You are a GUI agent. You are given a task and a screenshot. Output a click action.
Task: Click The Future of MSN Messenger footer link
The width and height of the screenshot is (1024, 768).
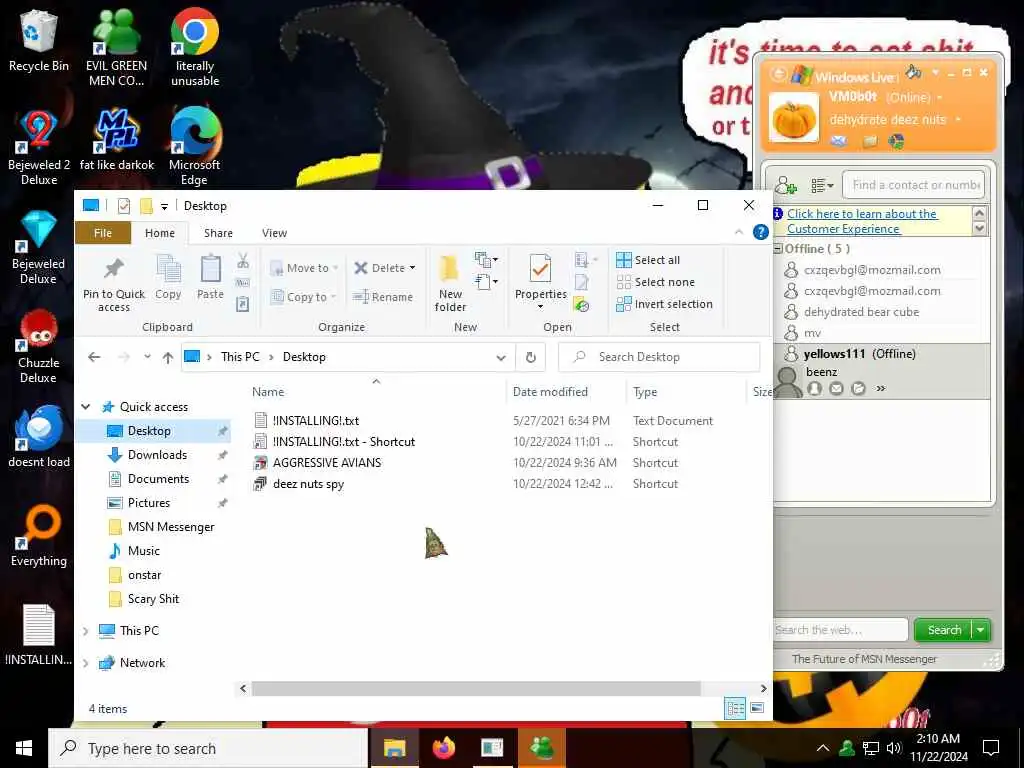pos(864,659)
